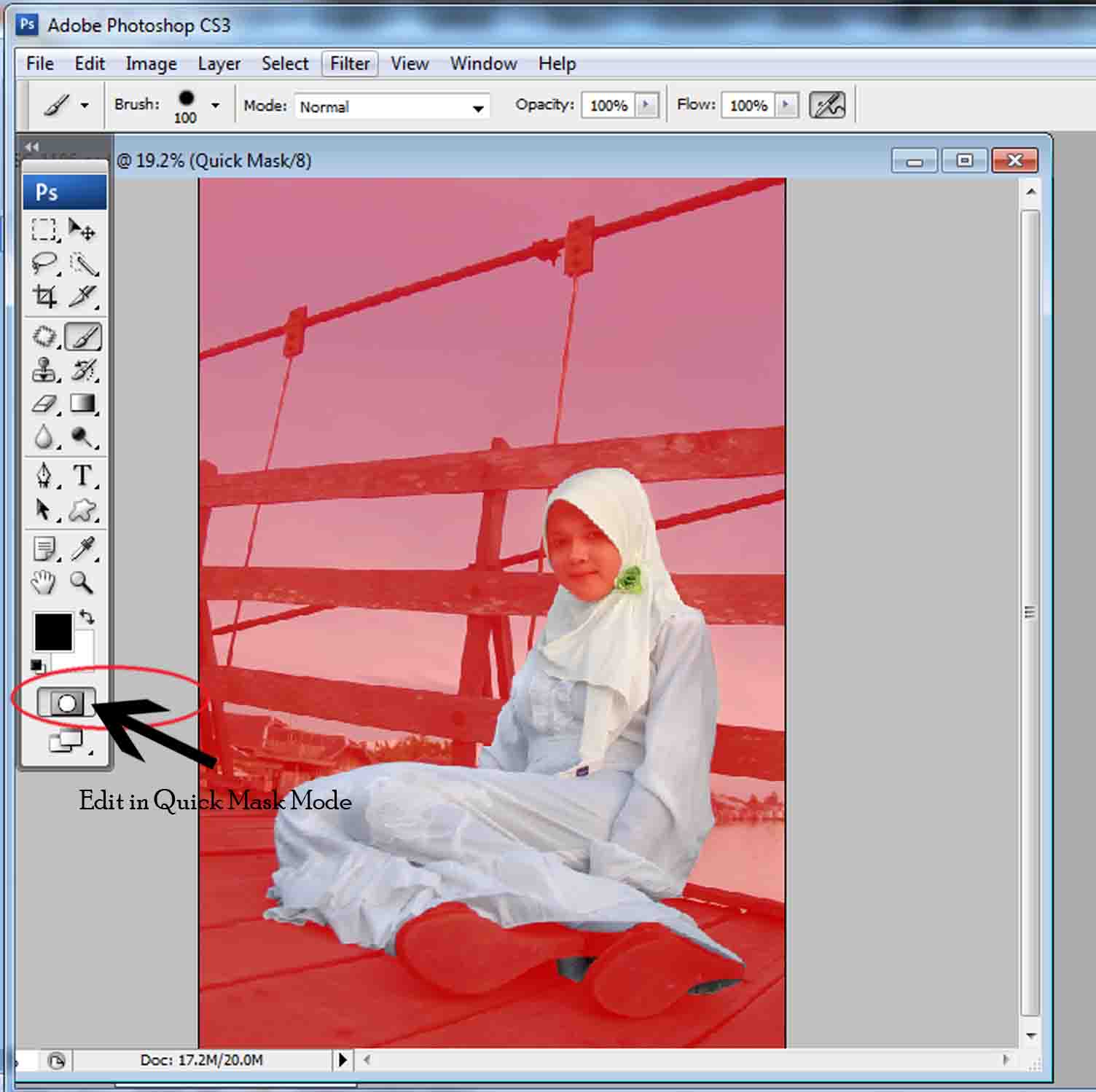Open the Brush preset picker dropdown

point(214,104)
